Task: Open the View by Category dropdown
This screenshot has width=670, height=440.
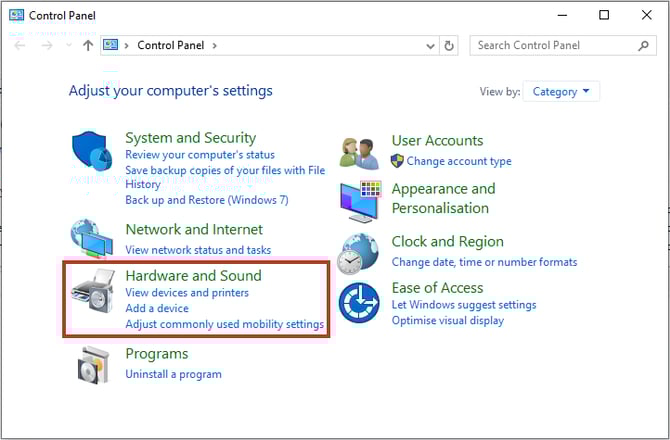Action: [x=560, y=92]
